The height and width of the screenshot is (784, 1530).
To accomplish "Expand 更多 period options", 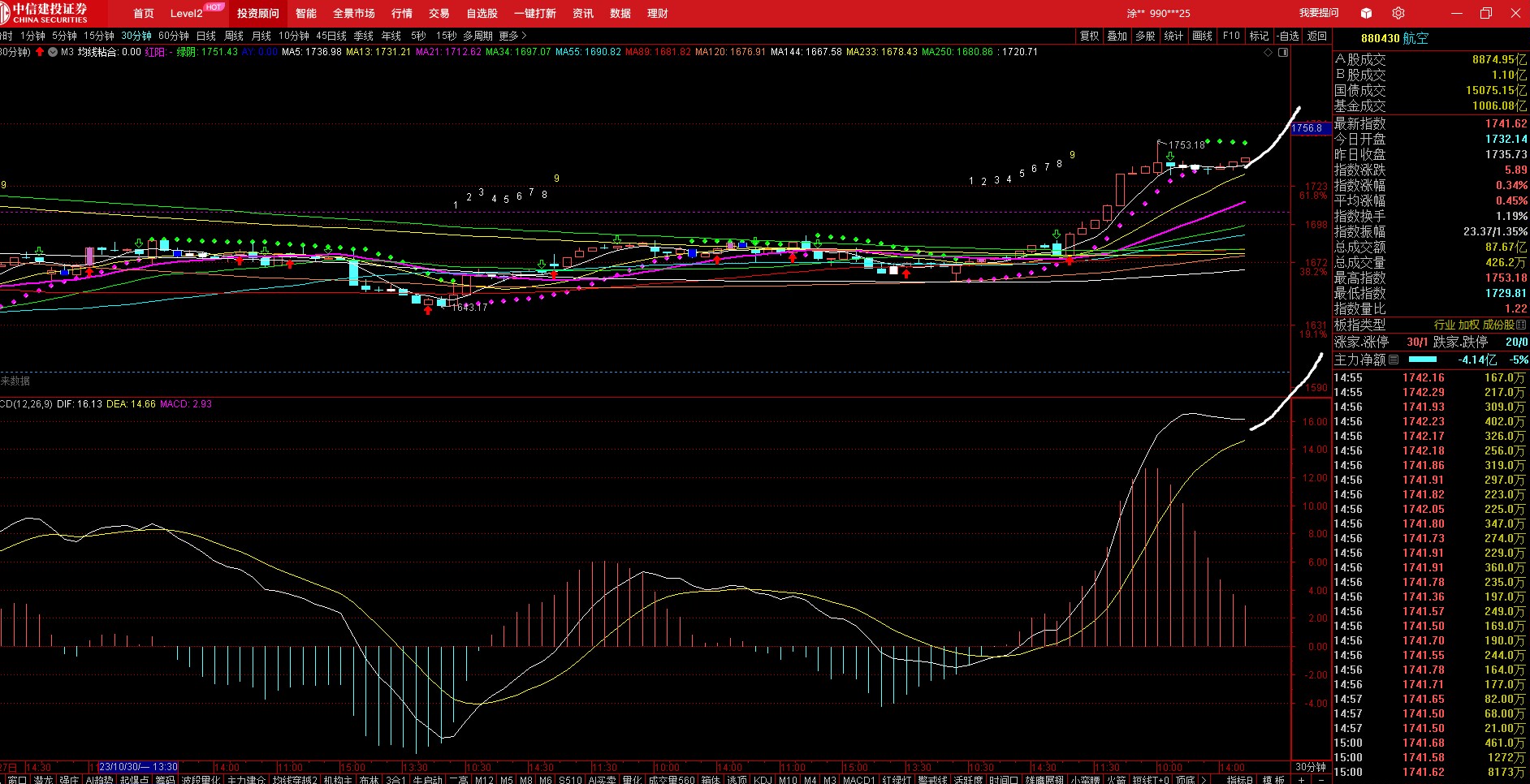I will [512, 36].
